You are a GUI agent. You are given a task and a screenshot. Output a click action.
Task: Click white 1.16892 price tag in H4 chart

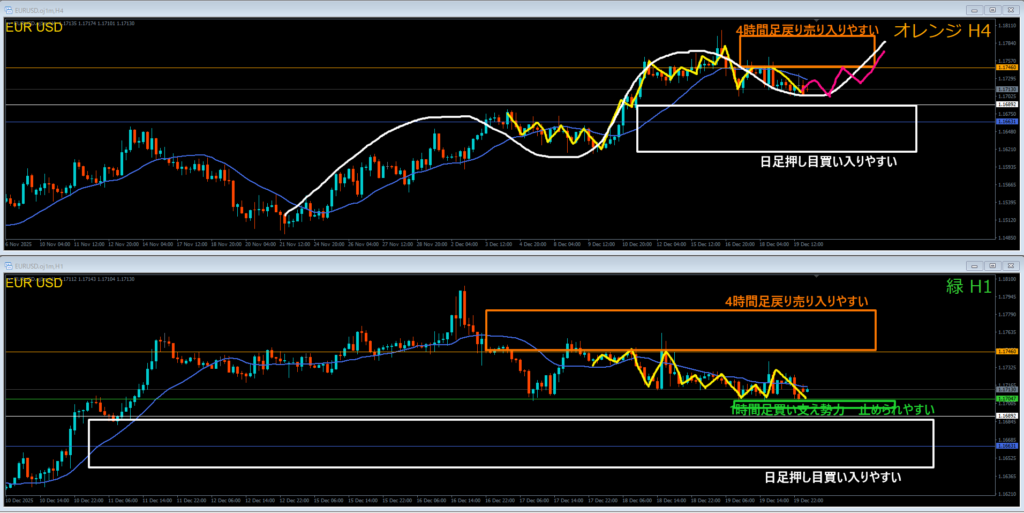pos(1006,104)
